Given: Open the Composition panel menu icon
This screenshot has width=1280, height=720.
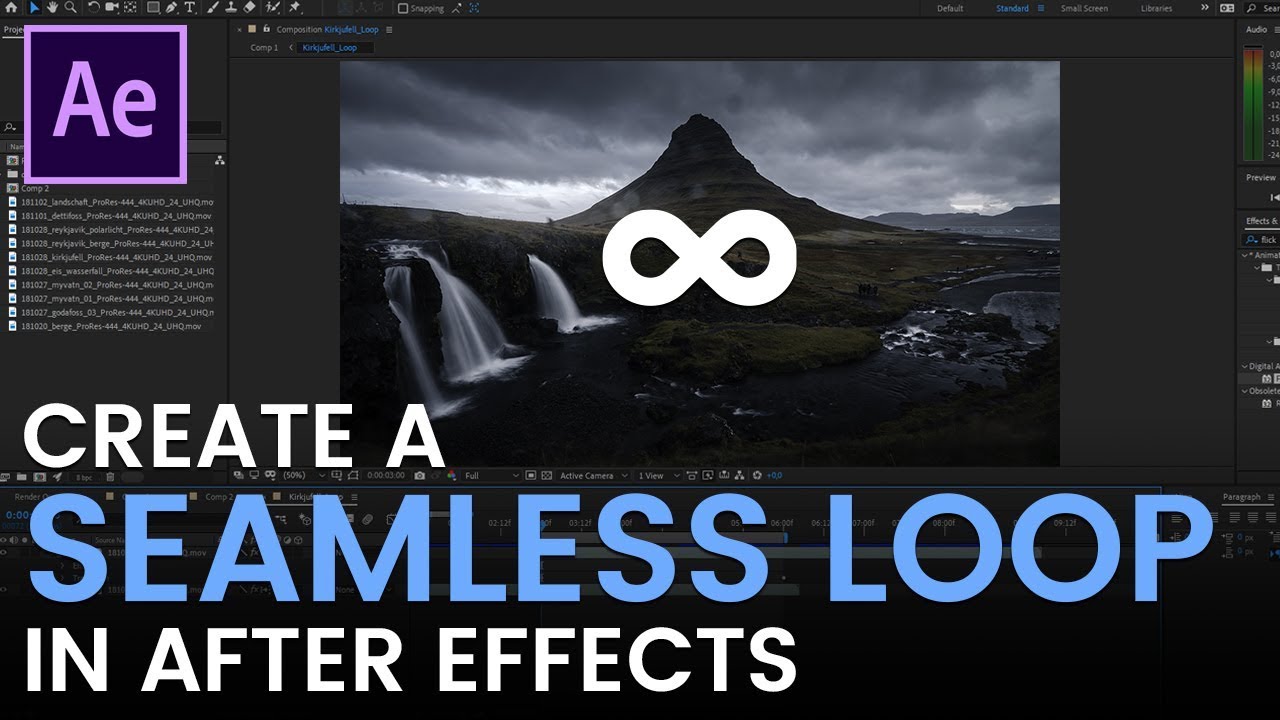Looking at the screenshot, I should (389, 30).
